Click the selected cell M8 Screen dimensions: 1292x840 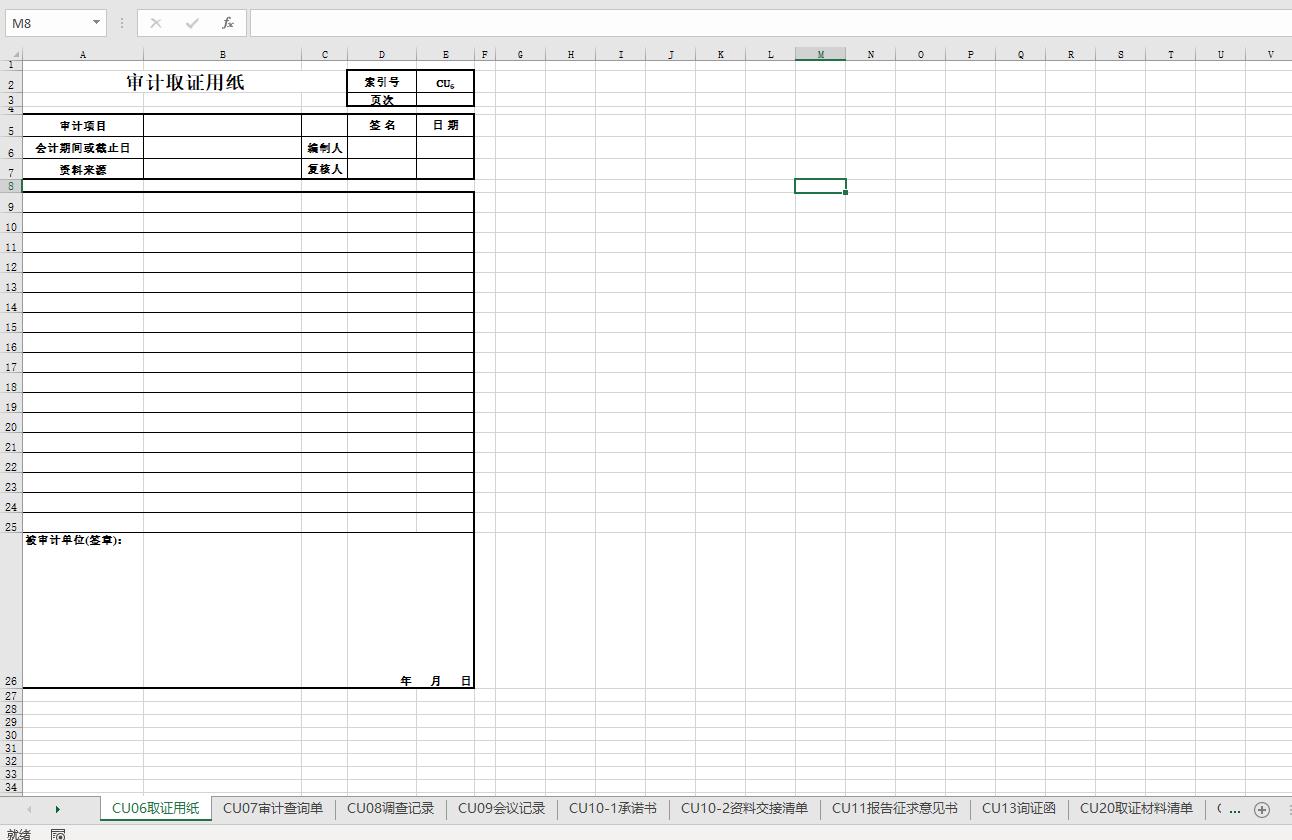(821, 186)
